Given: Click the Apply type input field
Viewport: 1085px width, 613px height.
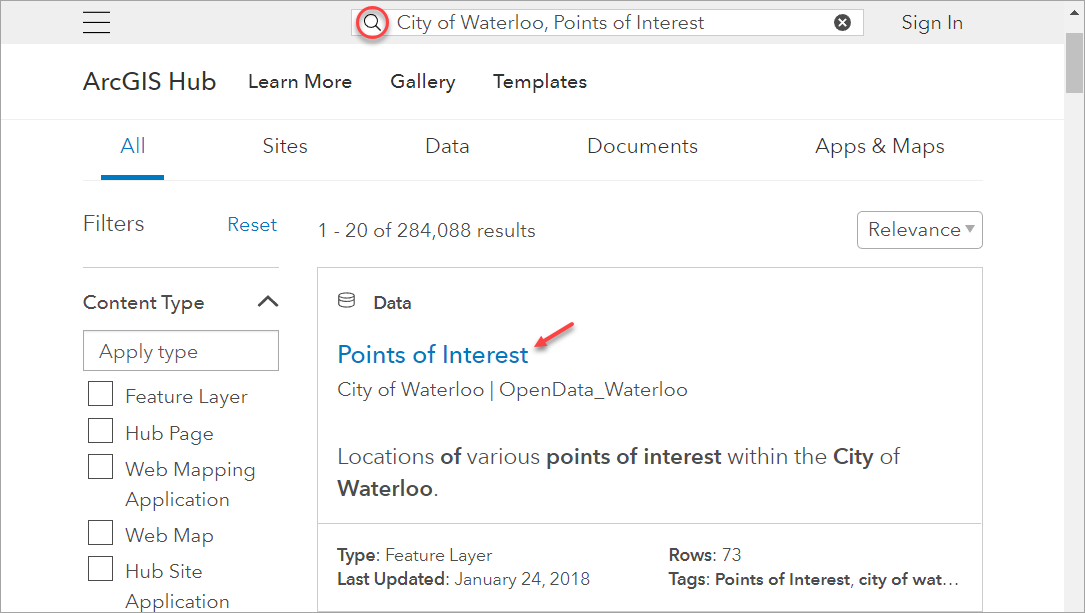Looking at the screenshot, I should click(181, 351).
